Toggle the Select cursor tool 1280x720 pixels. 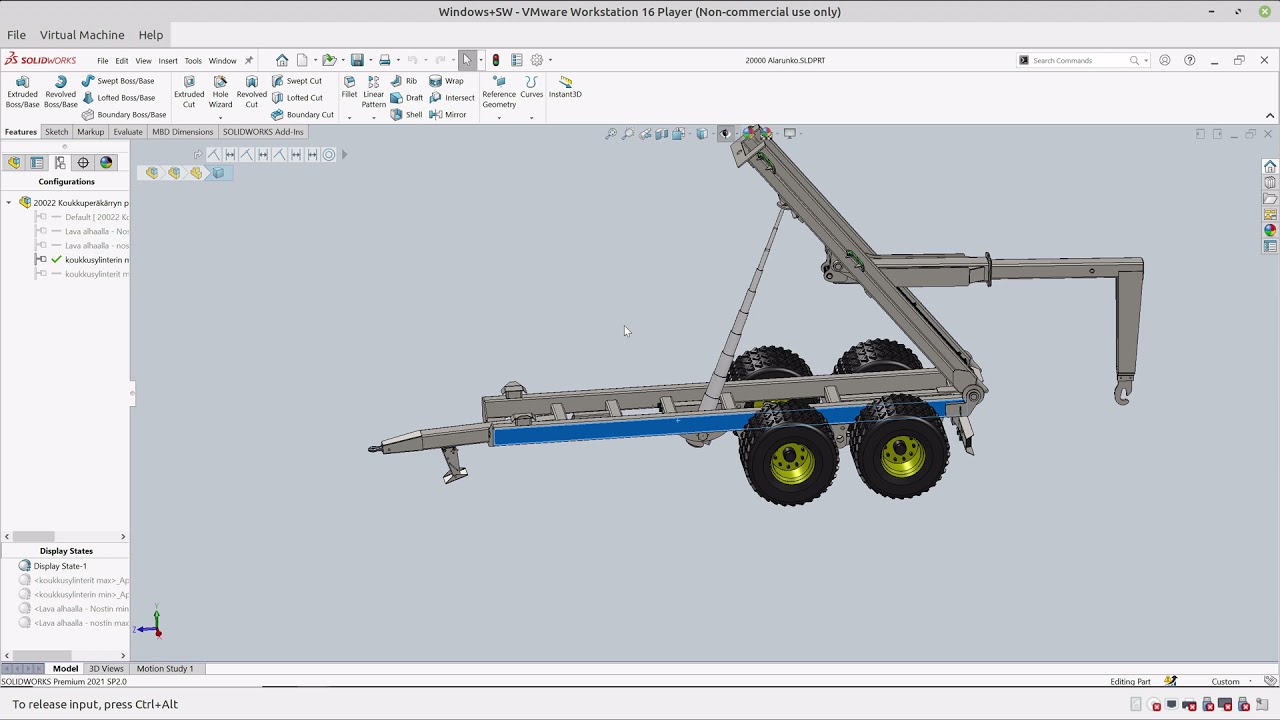[x=467, y=60]
